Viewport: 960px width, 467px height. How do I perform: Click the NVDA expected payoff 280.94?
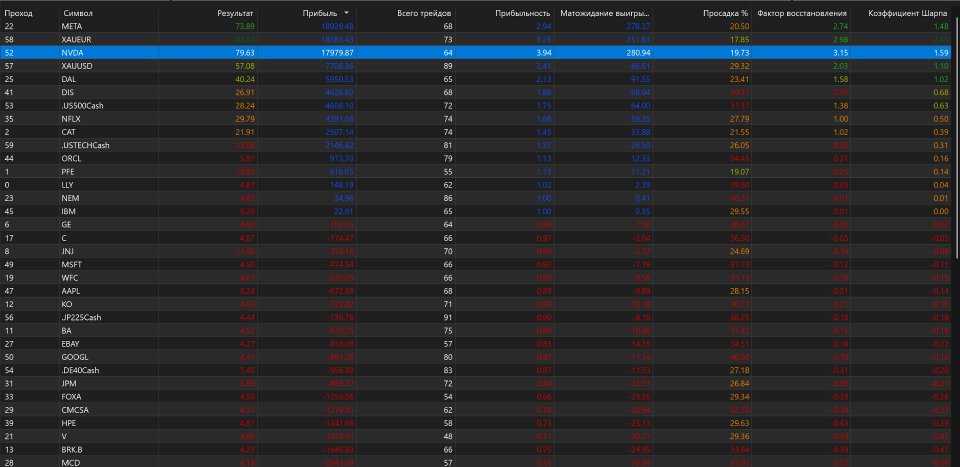[639, 53]
